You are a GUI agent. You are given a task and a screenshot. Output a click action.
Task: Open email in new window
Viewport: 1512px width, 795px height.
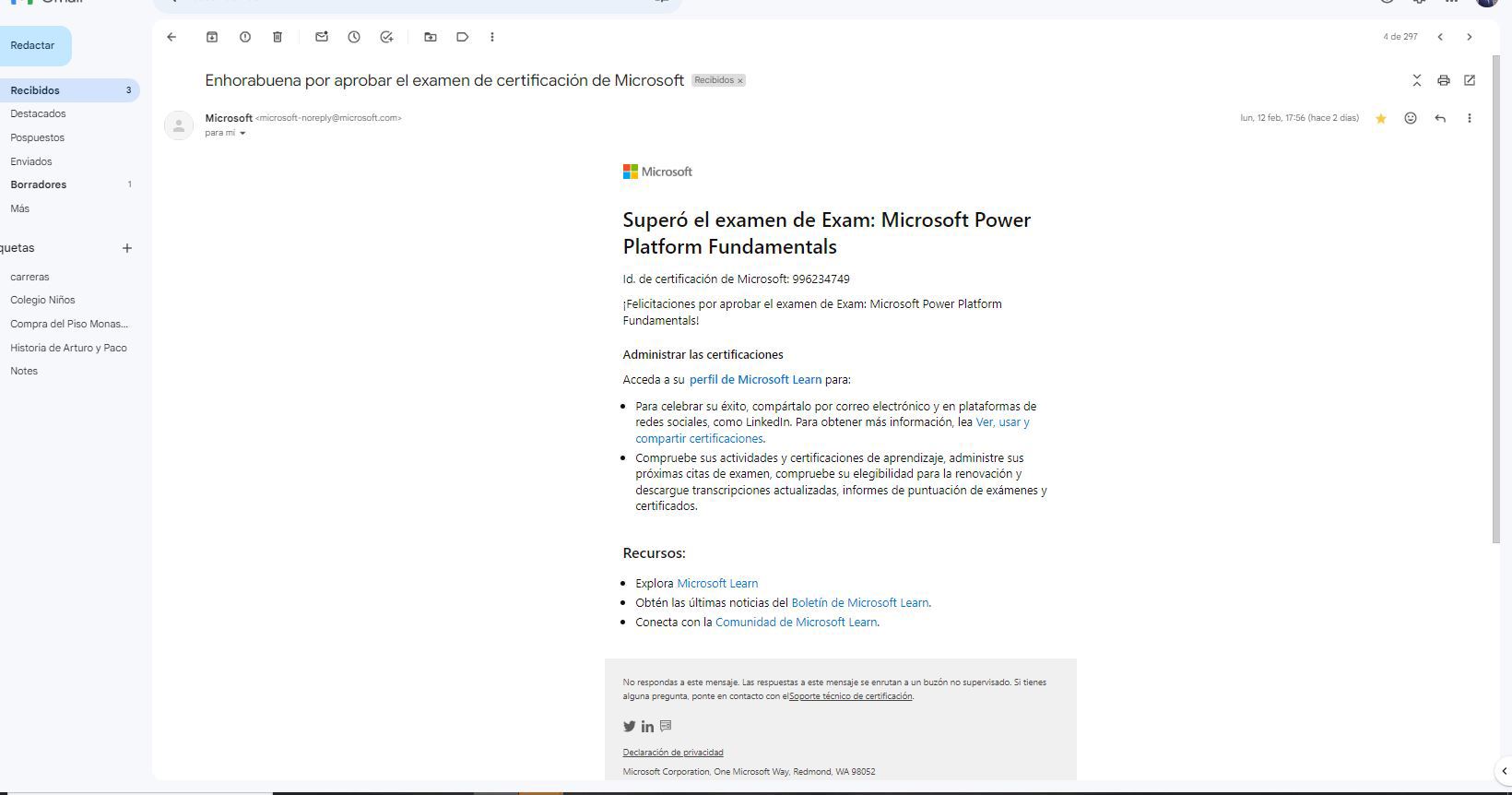tap(1470, 80)
